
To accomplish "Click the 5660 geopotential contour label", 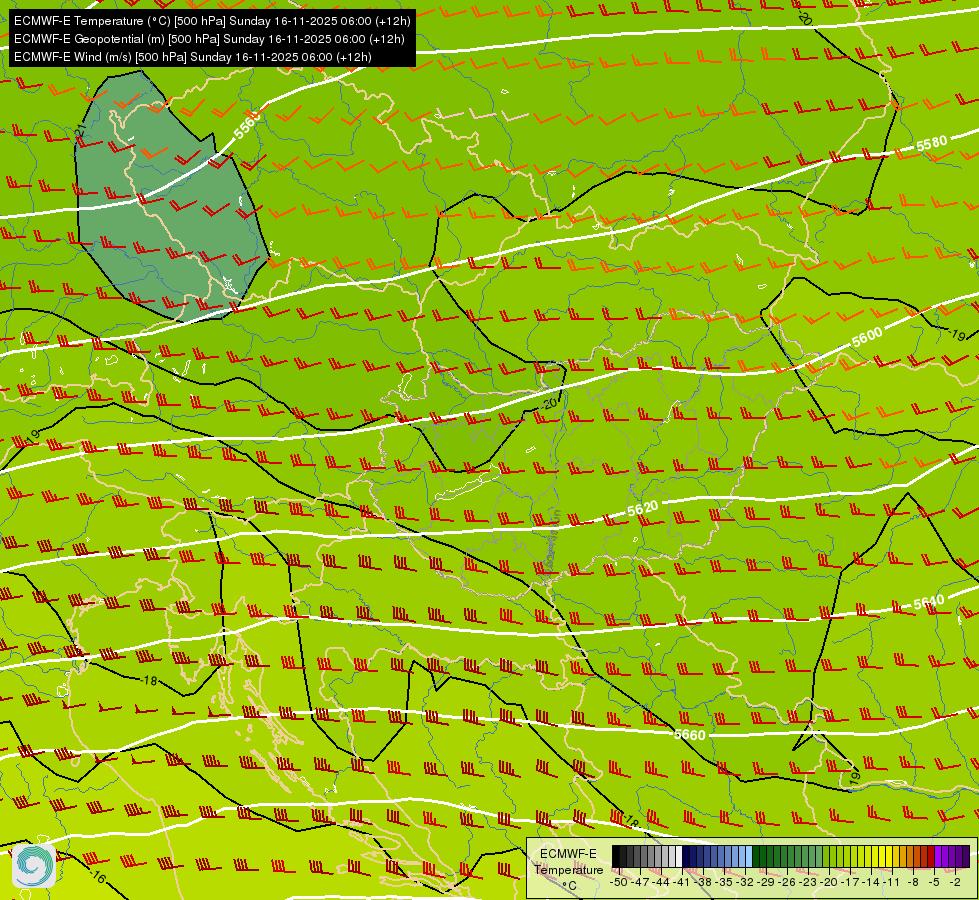I will (x=690, y=735).
